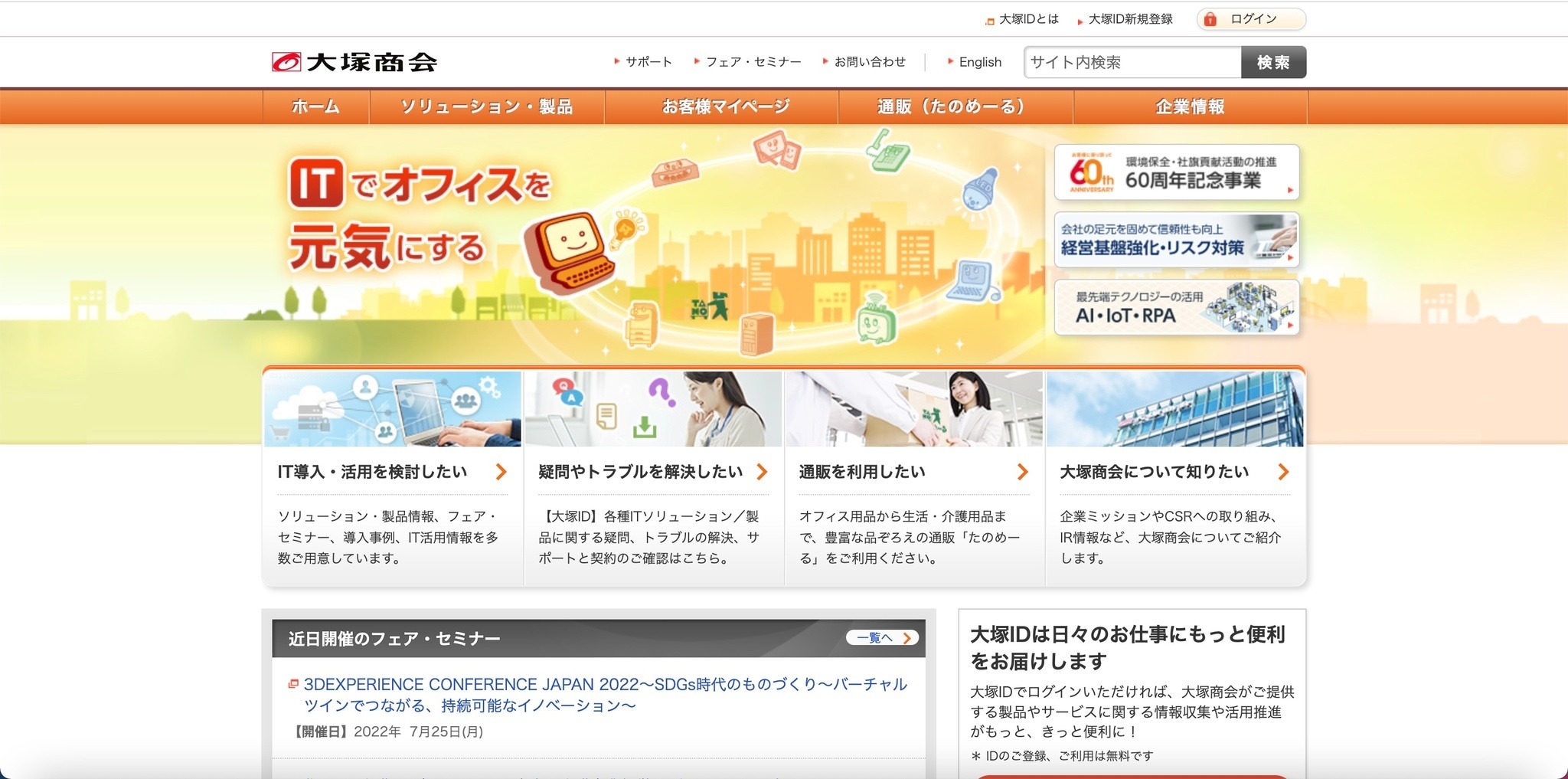
Task: Open the AI・IoT・RPA banner
Action: (1177, 307)
